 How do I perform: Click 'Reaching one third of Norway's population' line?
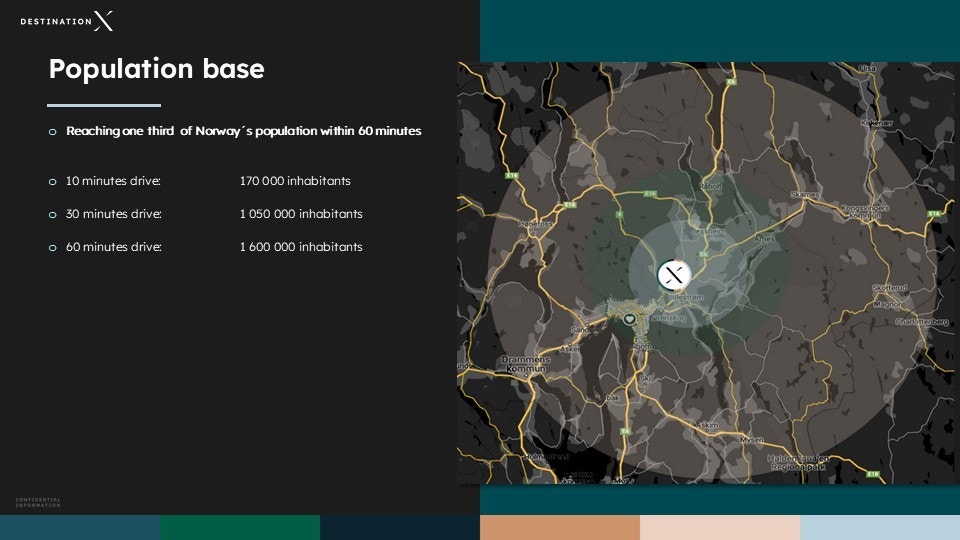pyautogui.click(x=244, y=131)
